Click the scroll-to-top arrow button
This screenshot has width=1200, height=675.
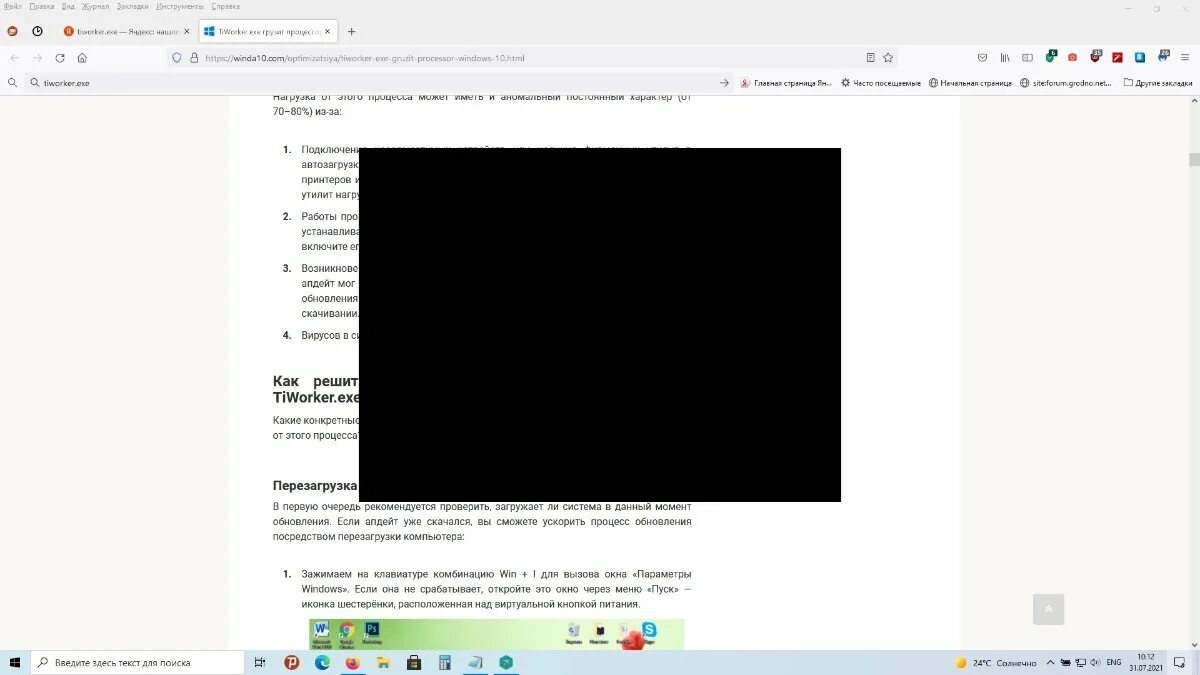(1048, 609)
